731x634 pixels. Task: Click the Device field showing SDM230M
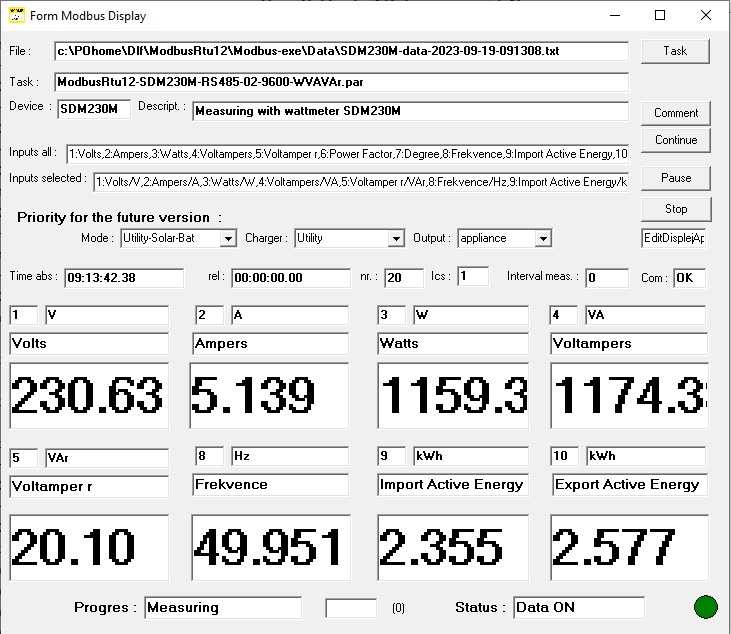pos(94,109)
